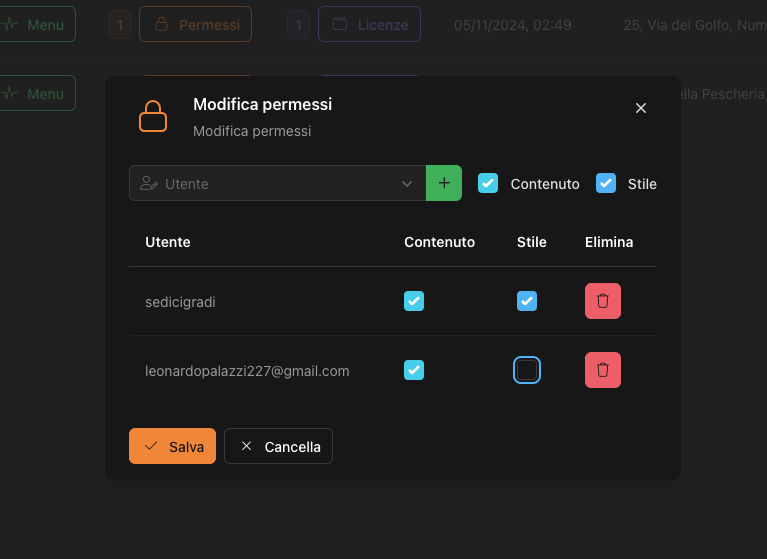767x559 pixels.
Task: Open the top Menu button
Action: [x=36, y=24]
